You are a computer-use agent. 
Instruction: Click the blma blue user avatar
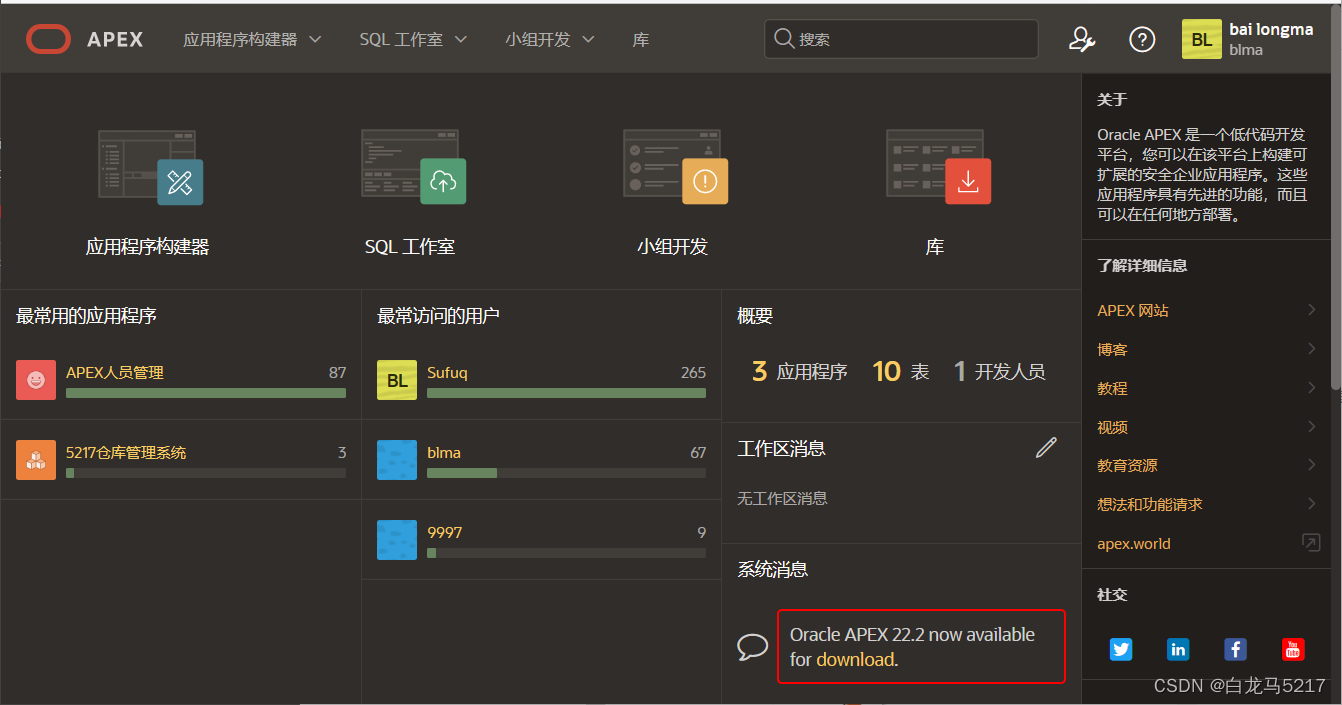pos(397,460)
